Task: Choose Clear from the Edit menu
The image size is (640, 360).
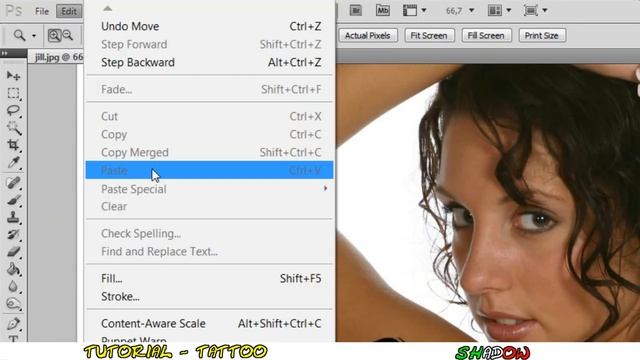Action: tap(209, 207)
